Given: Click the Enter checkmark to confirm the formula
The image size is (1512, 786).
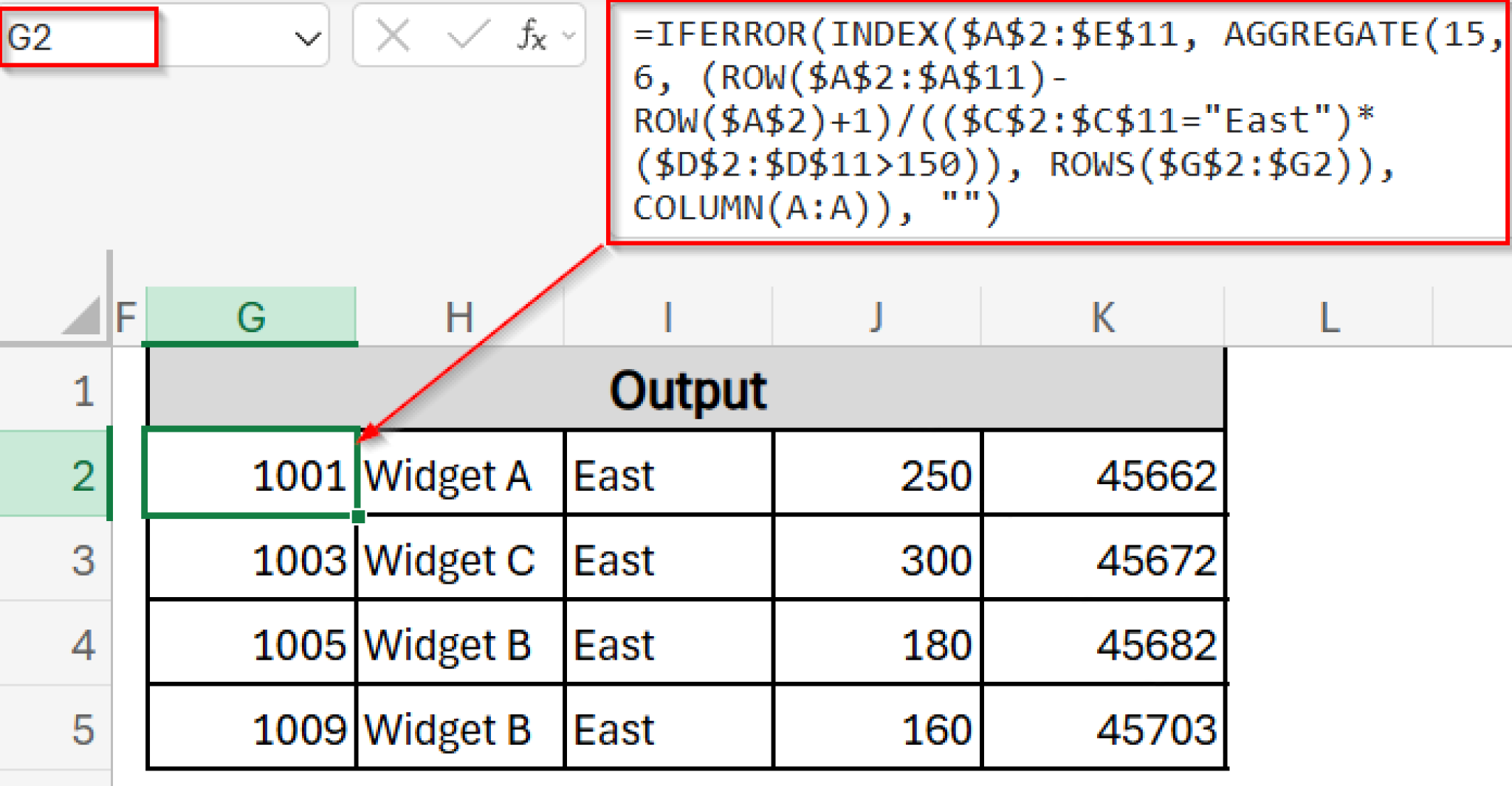Looking at the screenshot, I should (466, 35).
